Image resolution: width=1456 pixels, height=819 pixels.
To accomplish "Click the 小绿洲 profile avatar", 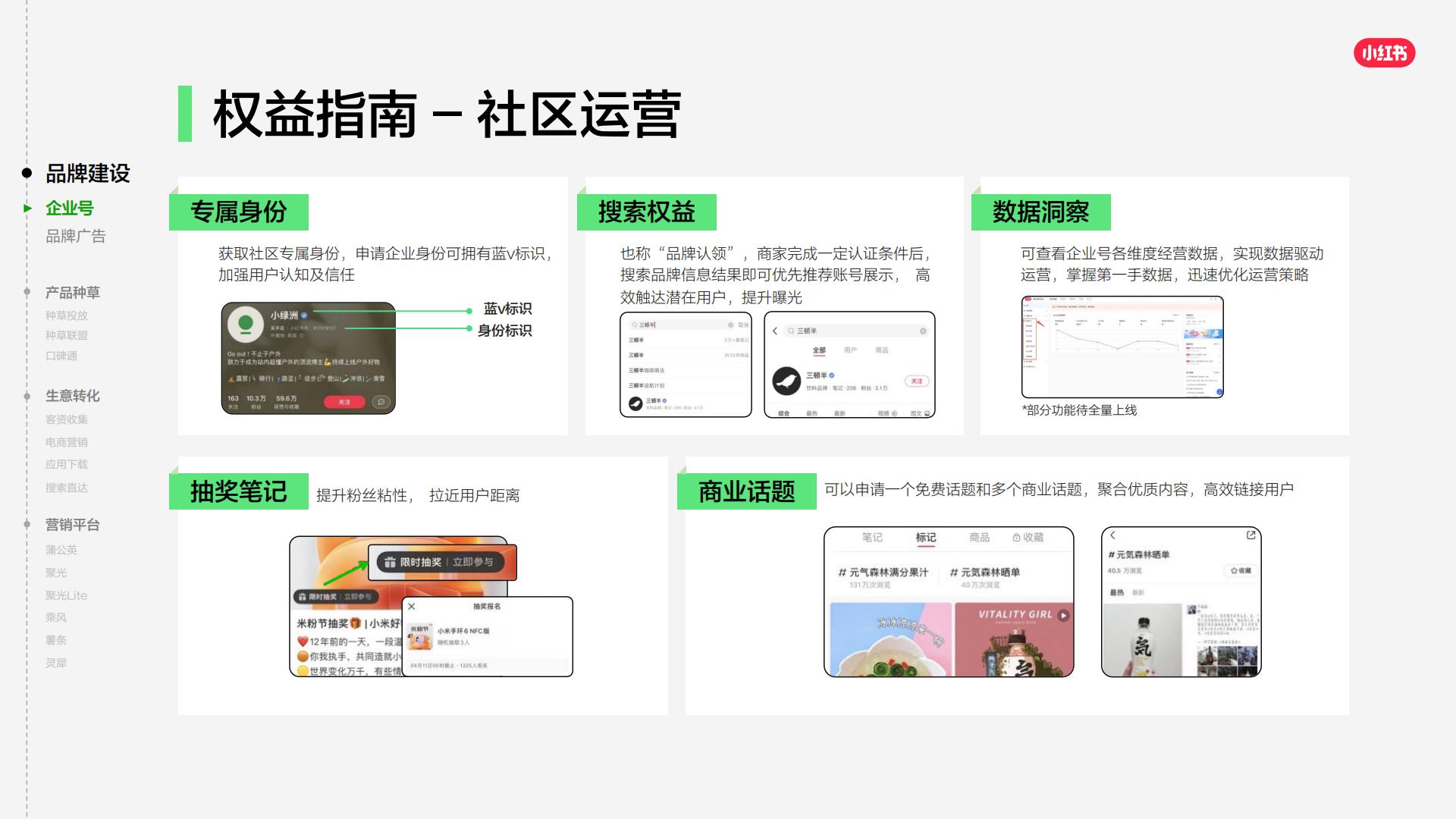I will [x=245, y=324].
